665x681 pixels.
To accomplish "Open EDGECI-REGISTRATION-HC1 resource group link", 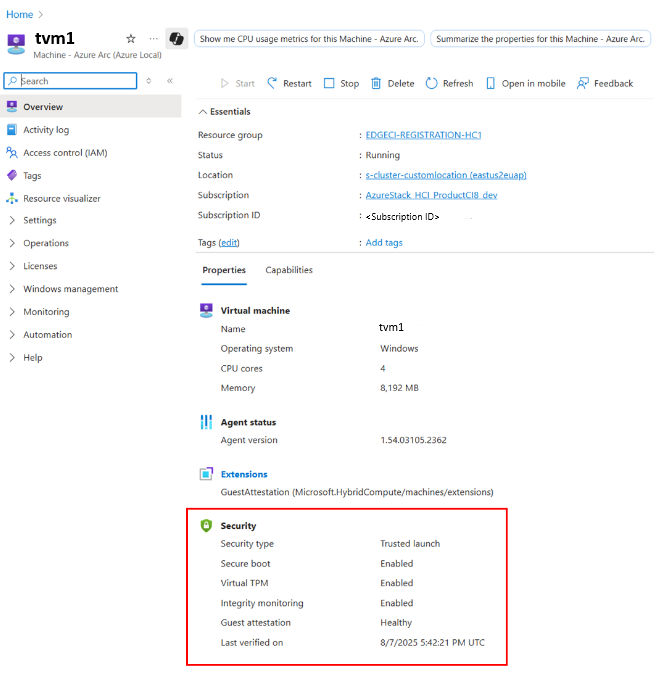I will tap(423, 135).
